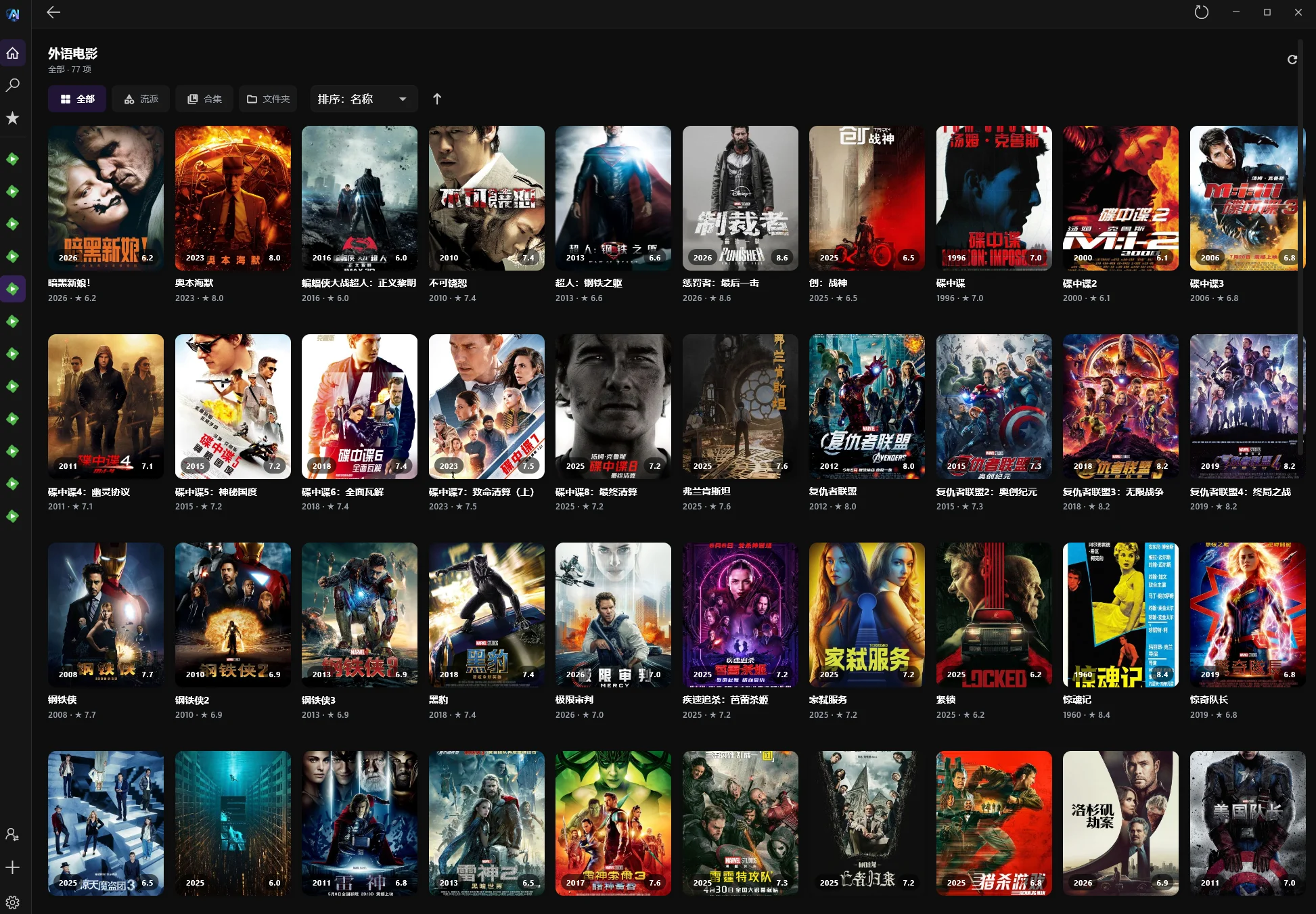Click the plus add icon in sidebar
The width and height of the screenshot is (1316, 914).
(13, 867)
